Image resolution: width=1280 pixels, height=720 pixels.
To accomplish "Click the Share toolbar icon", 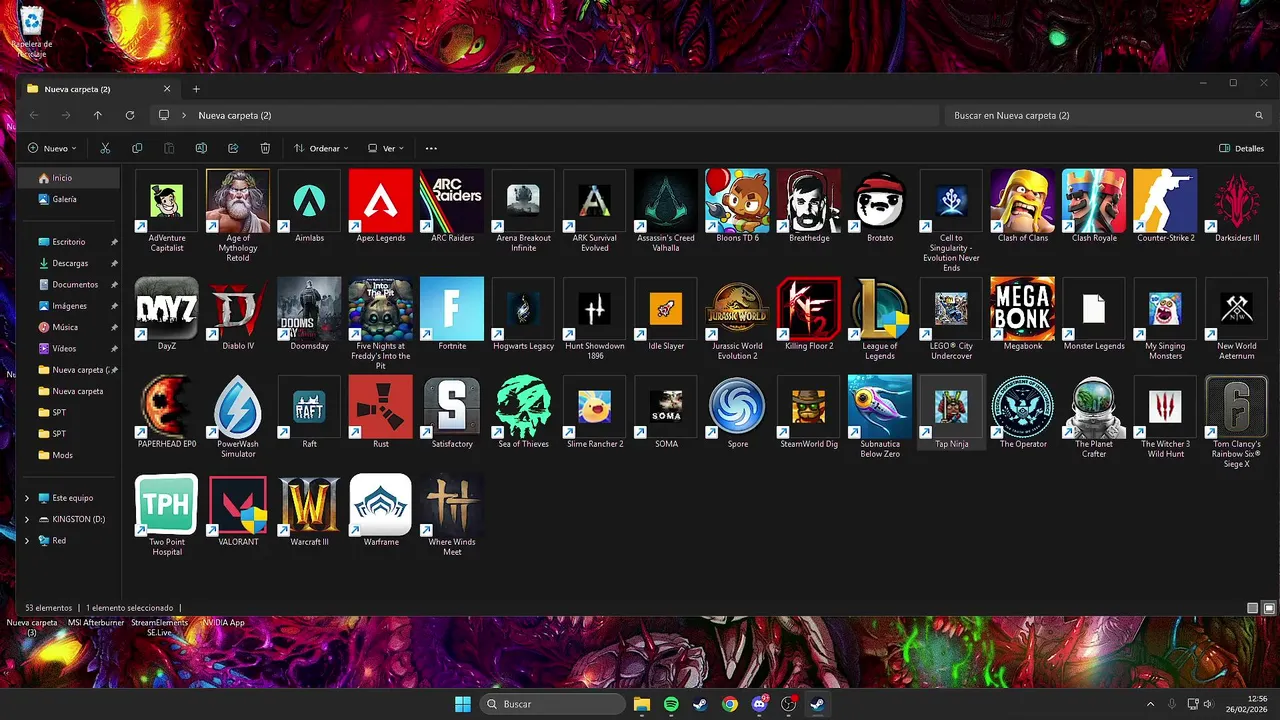I will 233,148.
